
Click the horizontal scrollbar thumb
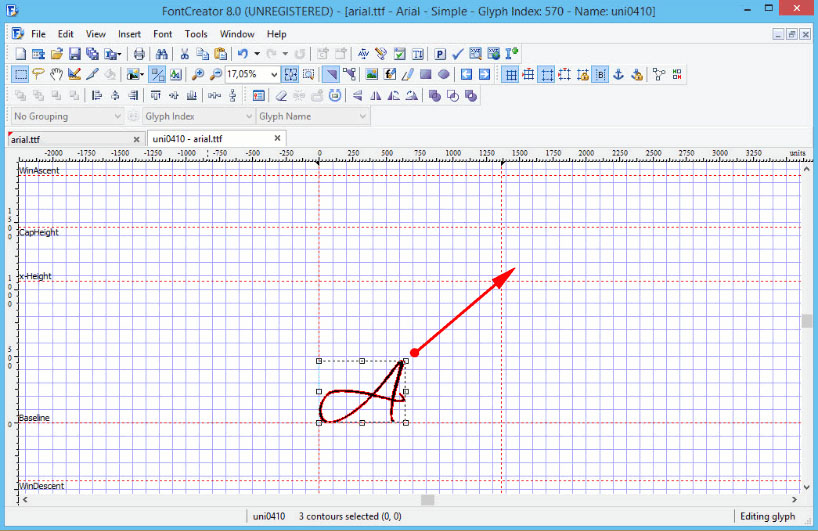click(428, 500)
